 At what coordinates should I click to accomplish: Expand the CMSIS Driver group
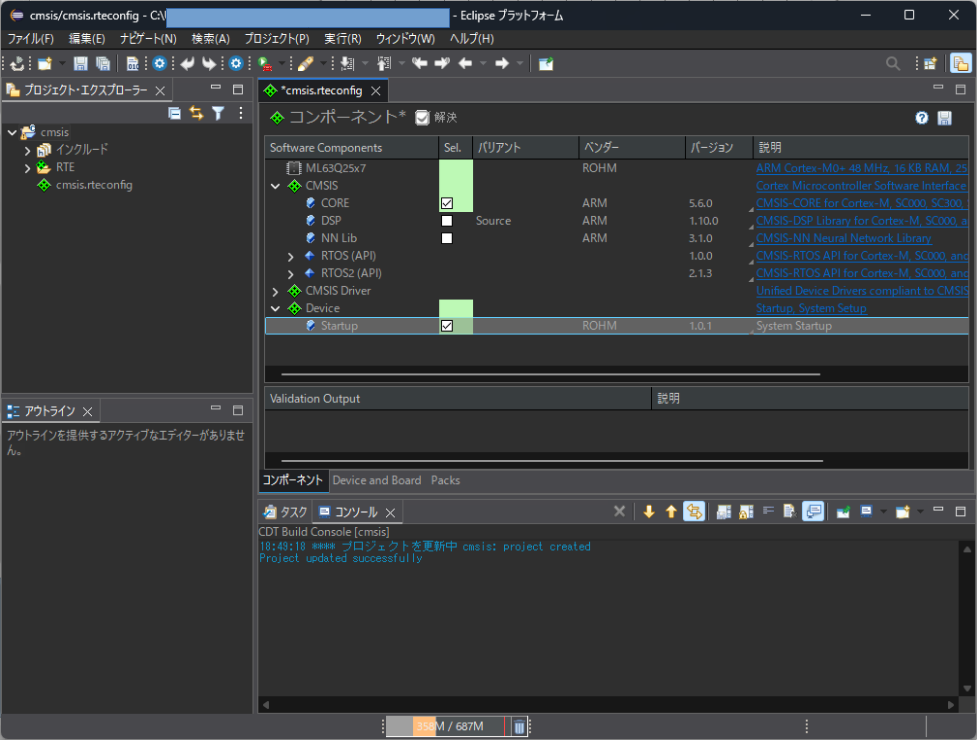(x=275, y=291)
